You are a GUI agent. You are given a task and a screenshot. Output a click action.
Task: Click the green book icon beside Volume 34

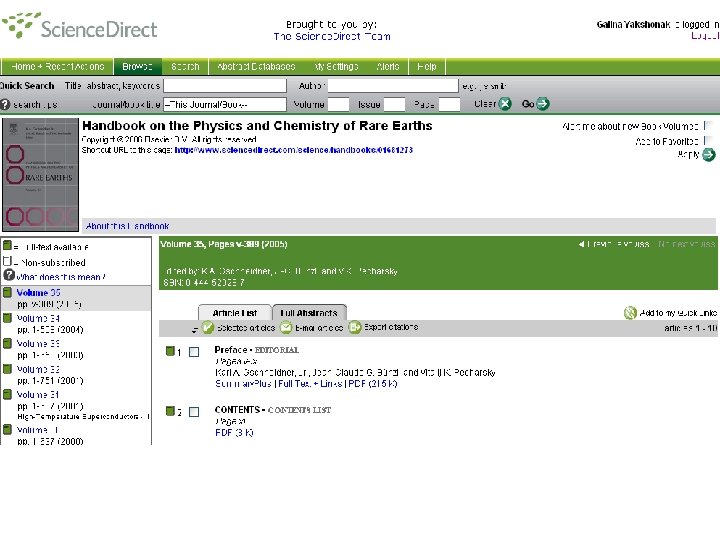[x=7, y=318]
